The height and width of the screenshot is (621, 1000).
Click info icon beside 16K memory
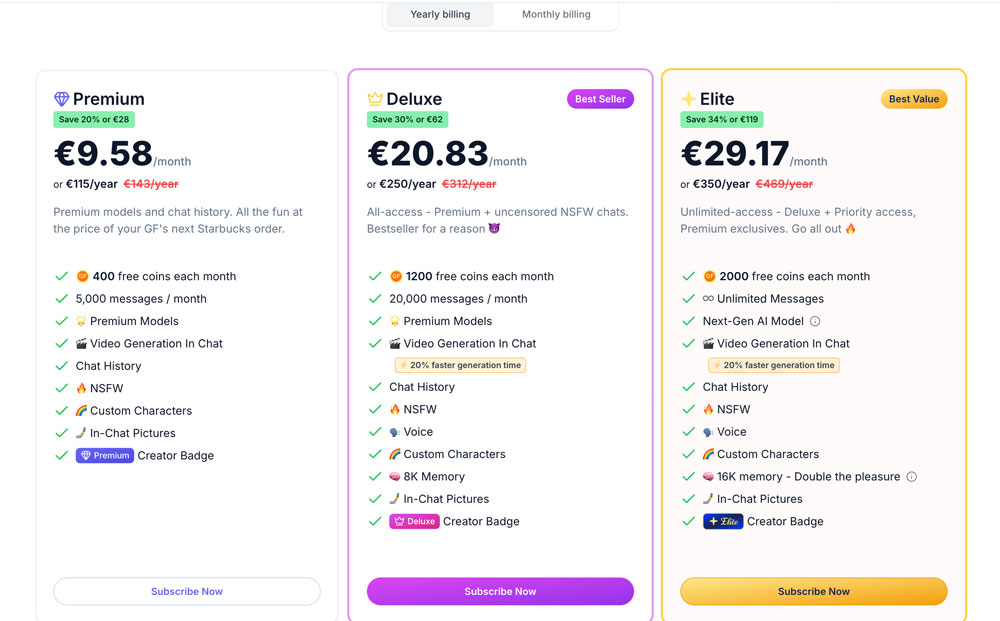point(911,477)
